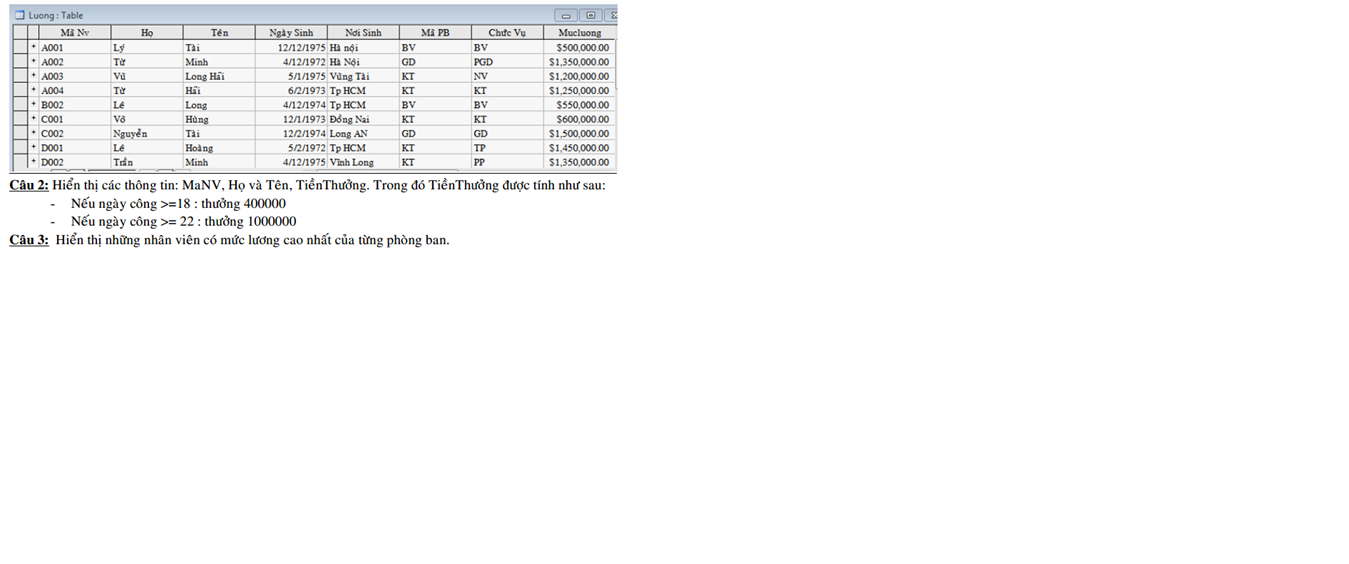Expand the subdatasheet for row D002
Viewport: 1349px width, 564px height.
(x=33, y=162)
